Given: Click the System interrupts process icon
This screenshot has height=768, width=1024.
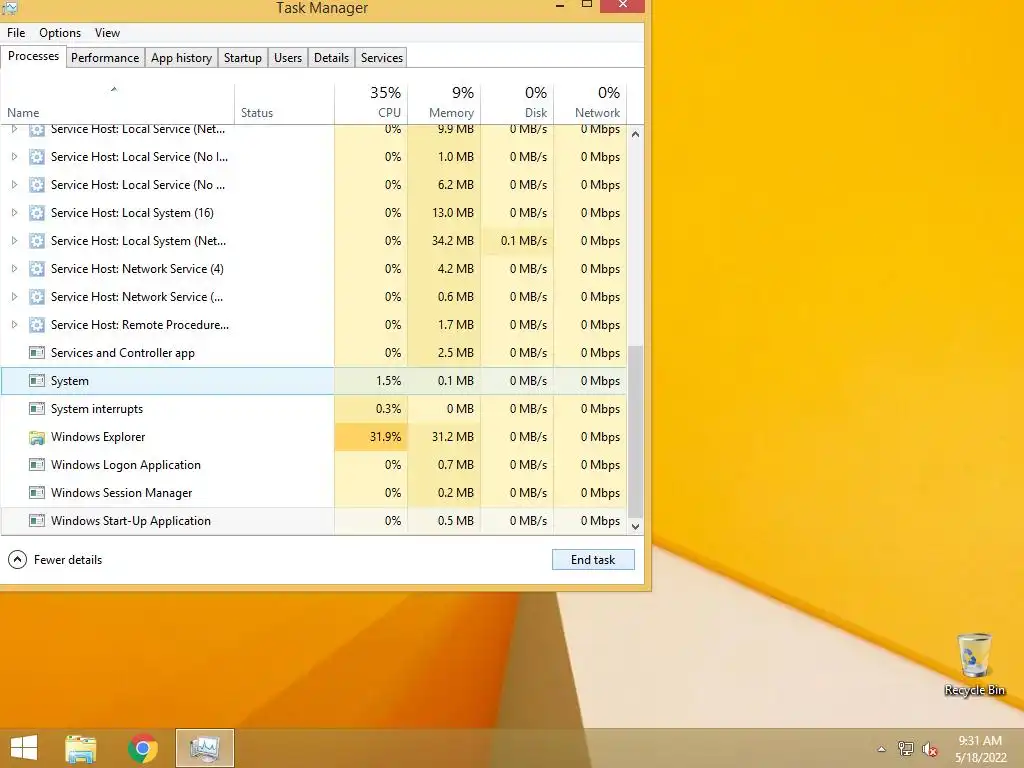Looking at the screenshot, I should point(37,409).
